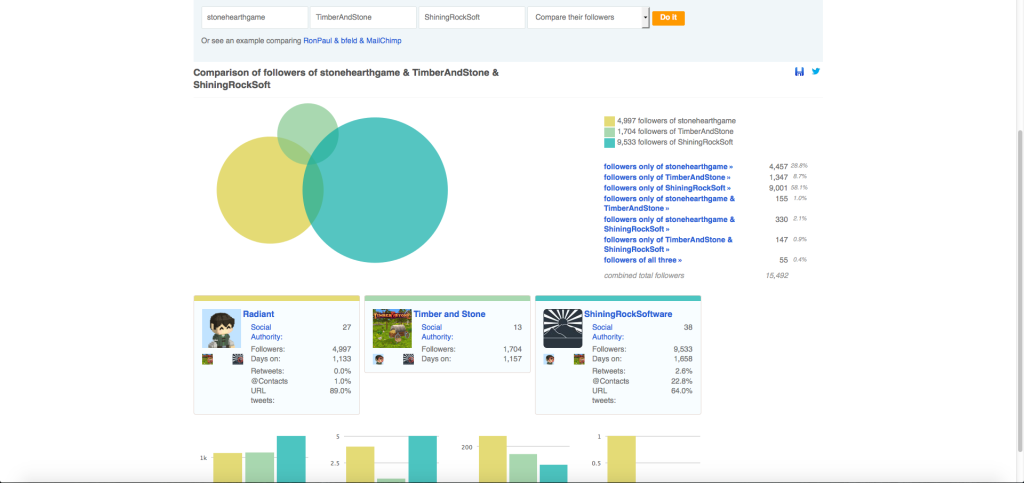Open 'followers only of stonehearthgame' link
The height and width of the screenshot is (483, 1024).
[x=668, y=167]
